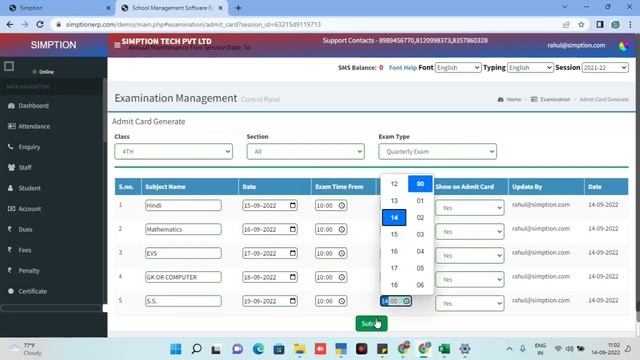
Task: Open File Explorer from taskbar
Action: pyautogui.click(x=300, y=349)
